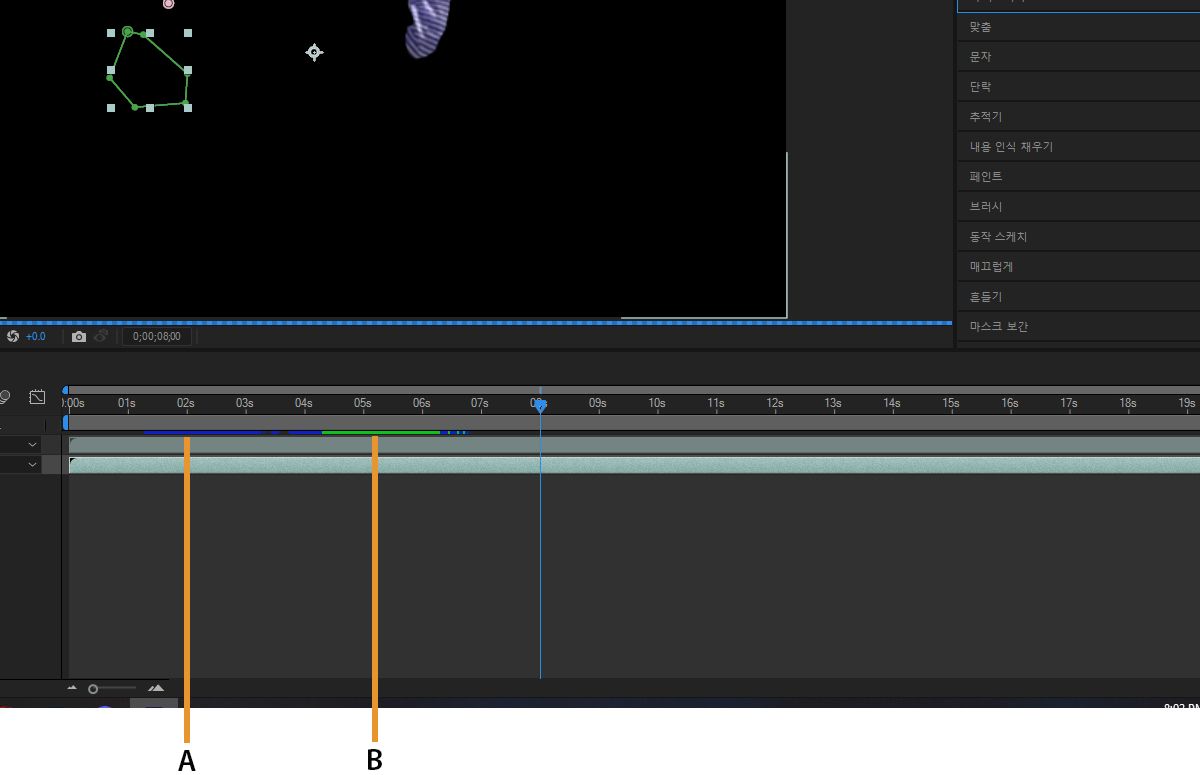Click the 12s mark on the time ruler
The image size is (1200, 775).
[x=775, y=403]
